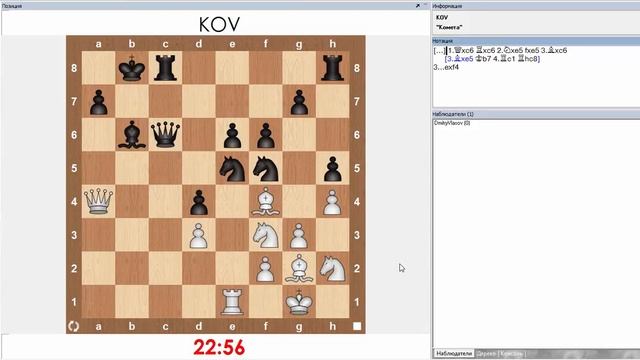The image size is (640, 360).
Task: Click the variation move Kb7
Action: click(x=483, y=59)
